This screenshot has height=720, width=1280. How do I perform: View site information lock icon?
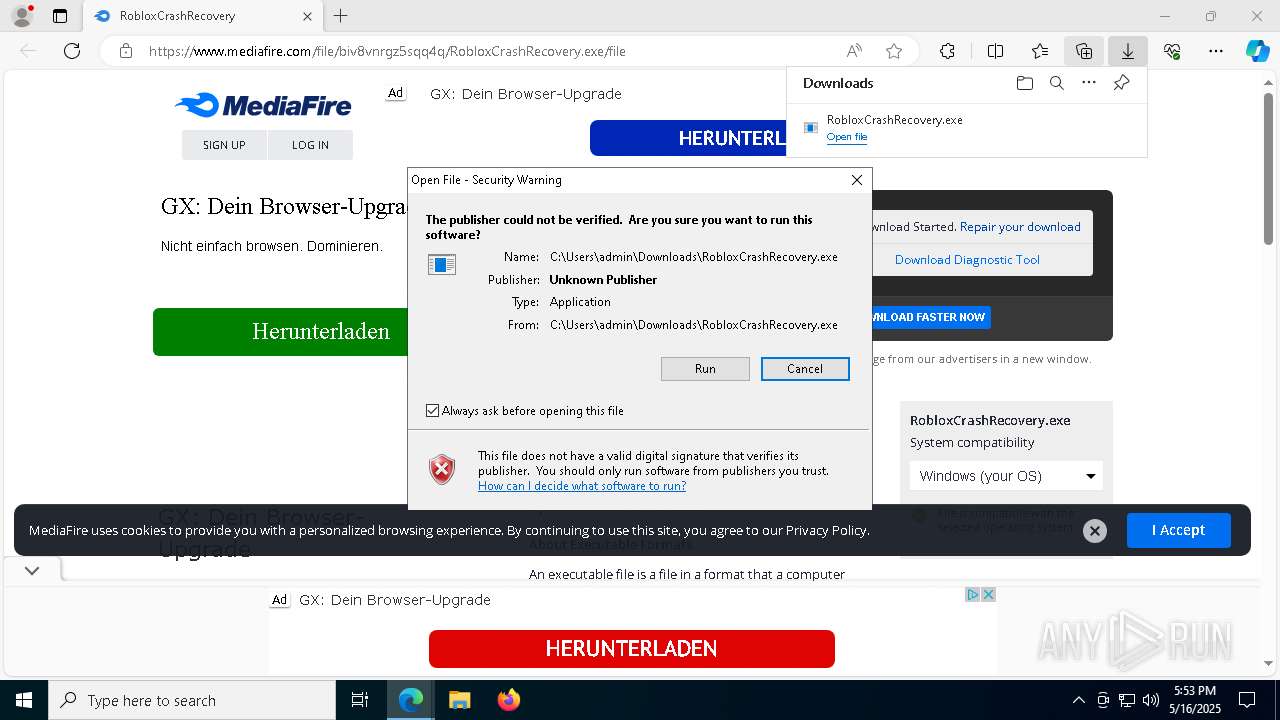click(x=126, y=51)
